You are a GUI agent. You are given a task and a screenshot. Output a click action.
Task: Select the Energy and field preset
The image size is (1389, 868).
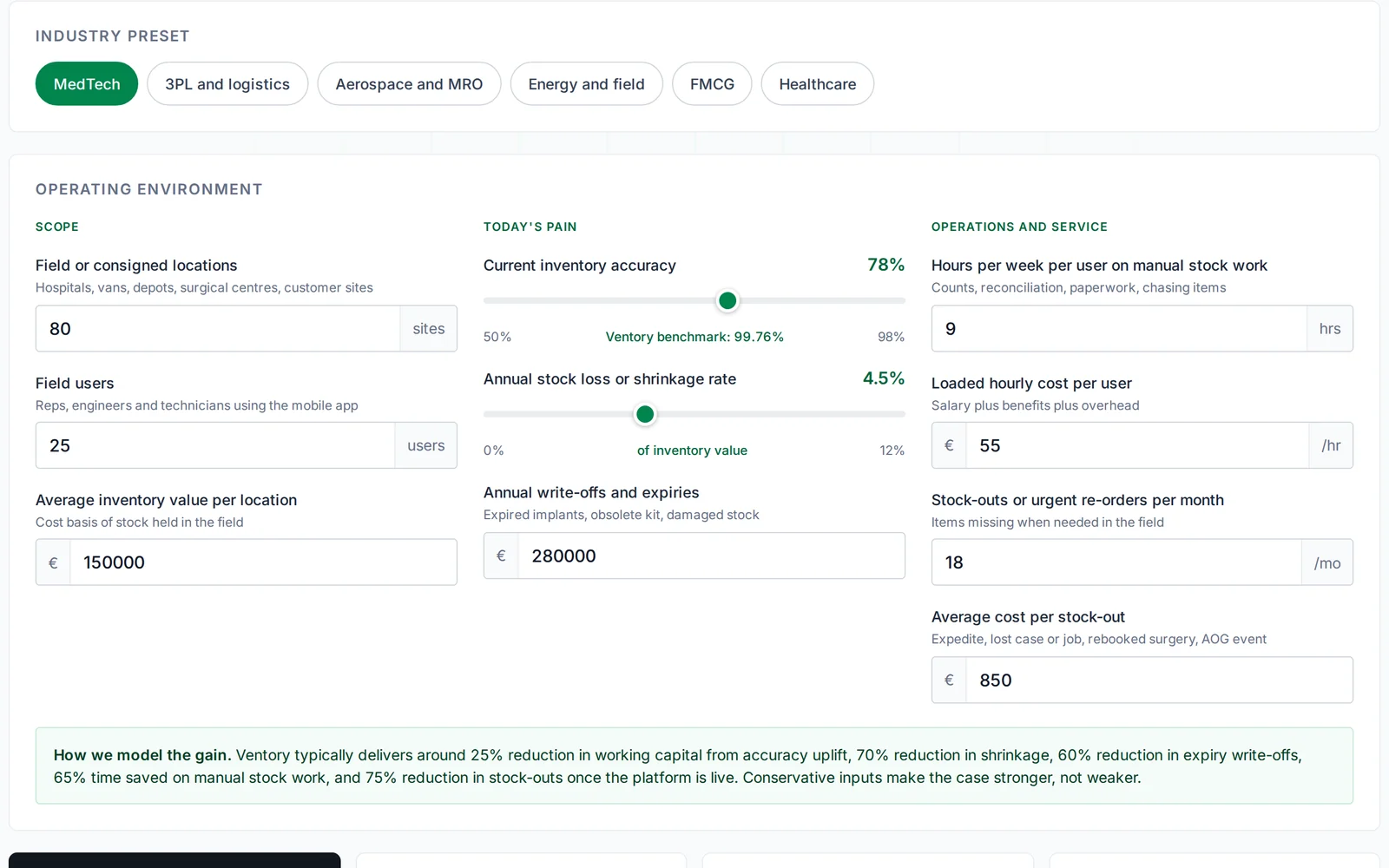[x=586, y=84]
